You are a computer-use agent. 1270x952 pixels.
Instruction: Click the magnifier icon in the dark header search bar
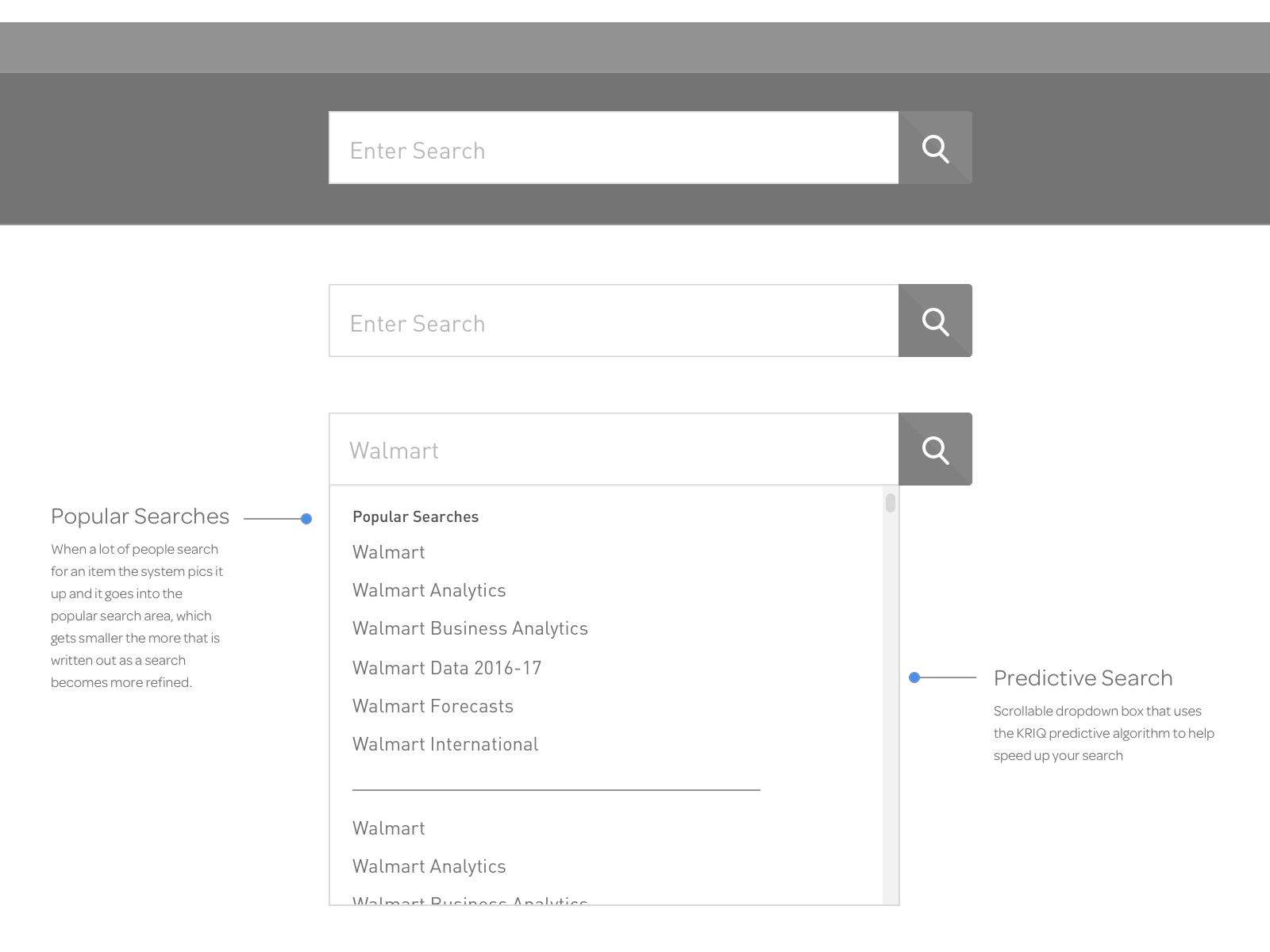[935, 148]
